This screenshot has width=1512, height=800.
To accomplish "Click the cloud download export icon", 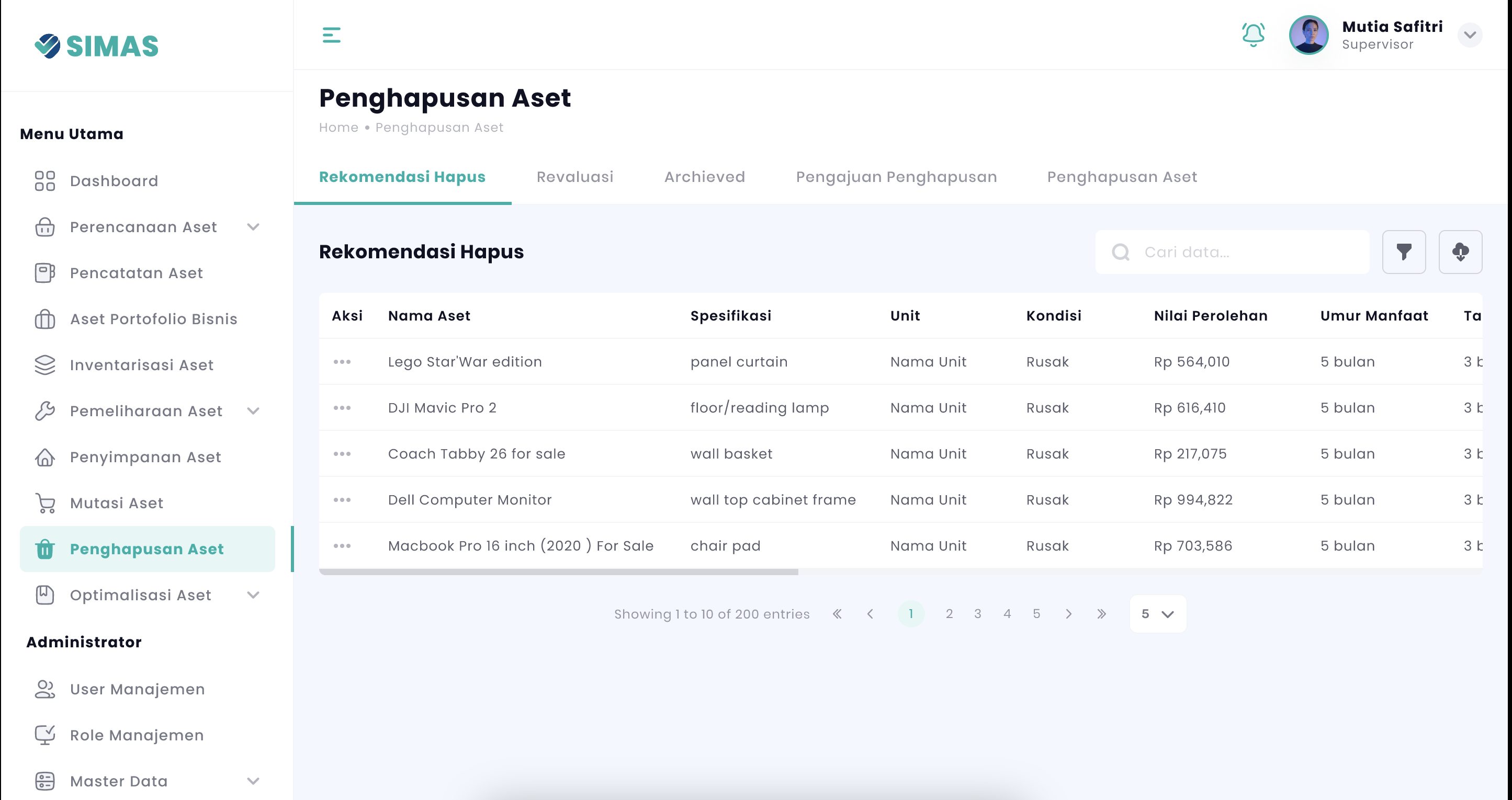I will click(1460, 252).
